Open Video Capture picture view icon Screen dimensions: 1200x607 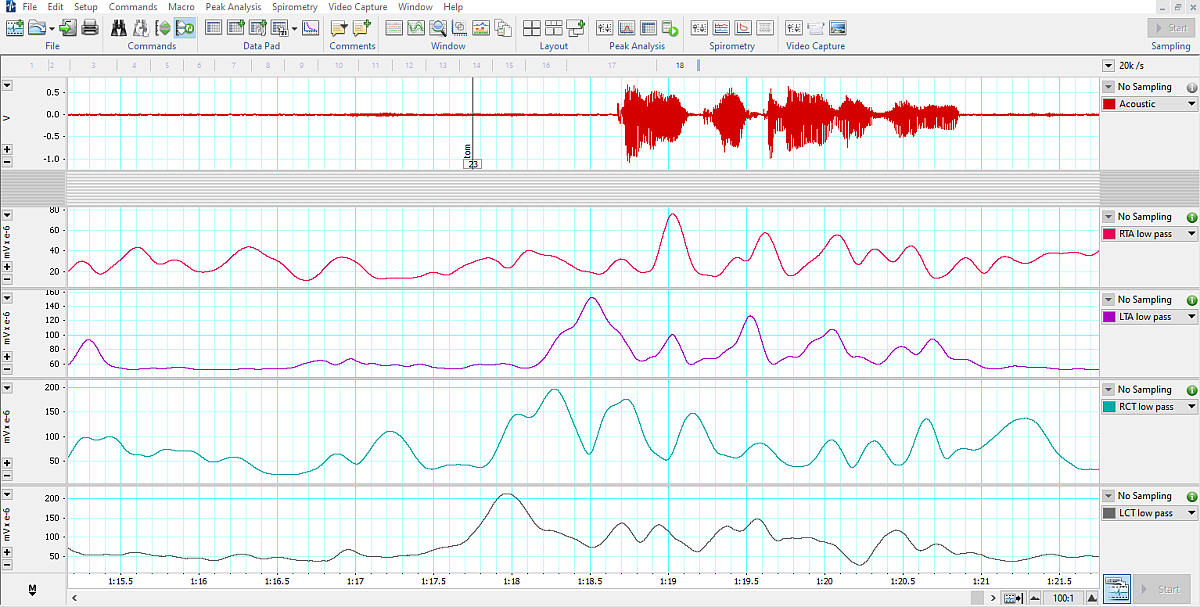[838, 28]
